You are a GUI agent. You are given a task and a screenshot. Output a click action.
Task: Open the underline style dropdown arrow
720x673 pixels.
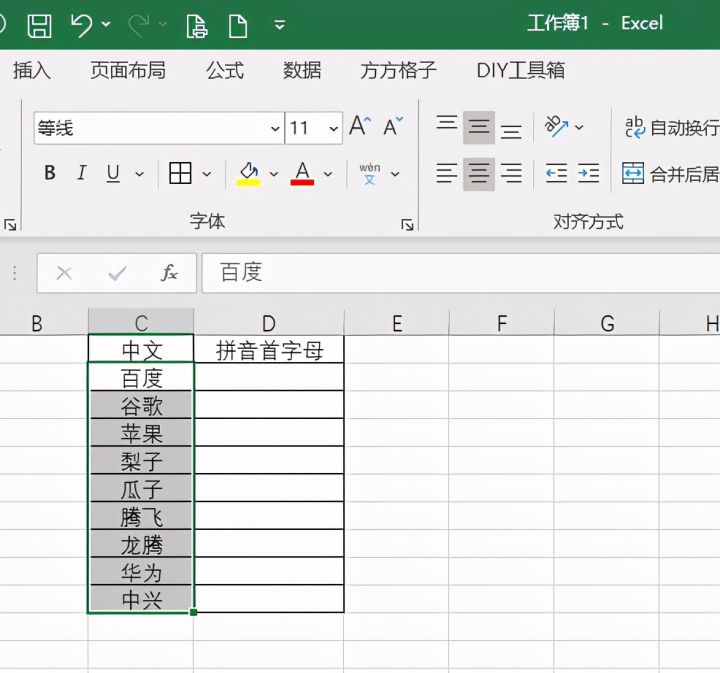pyautogui.click(x=140, y=174)
